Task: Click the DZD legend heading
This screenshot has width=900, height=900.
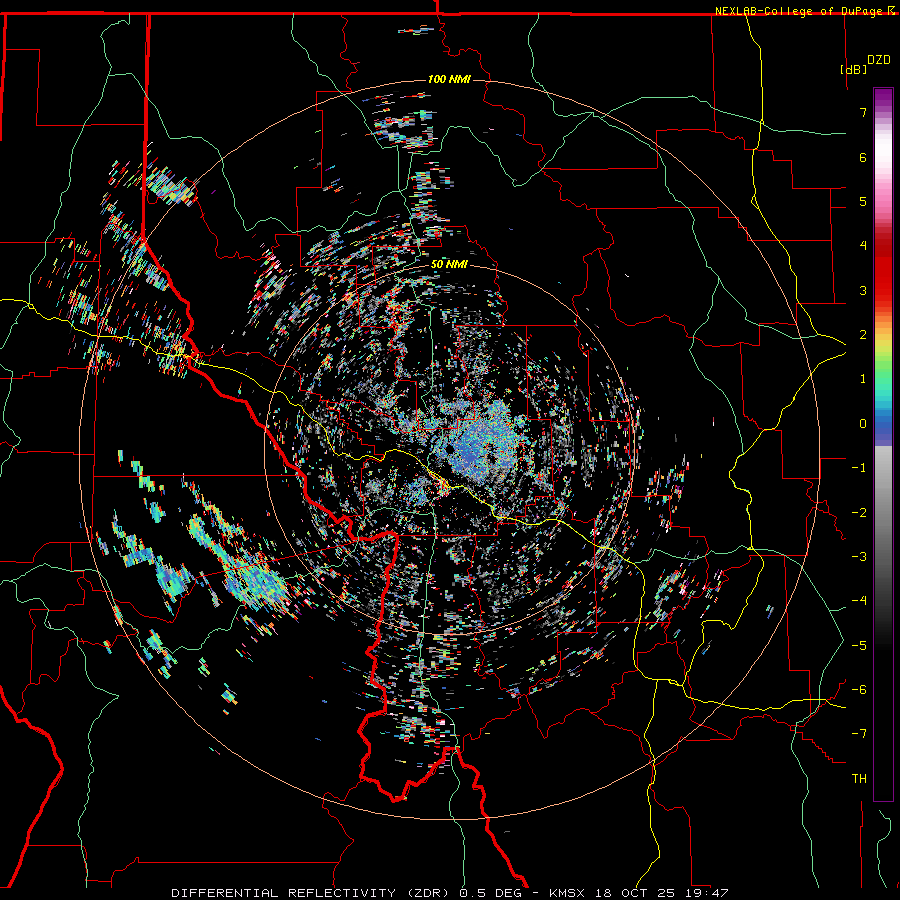Action: 879,60
